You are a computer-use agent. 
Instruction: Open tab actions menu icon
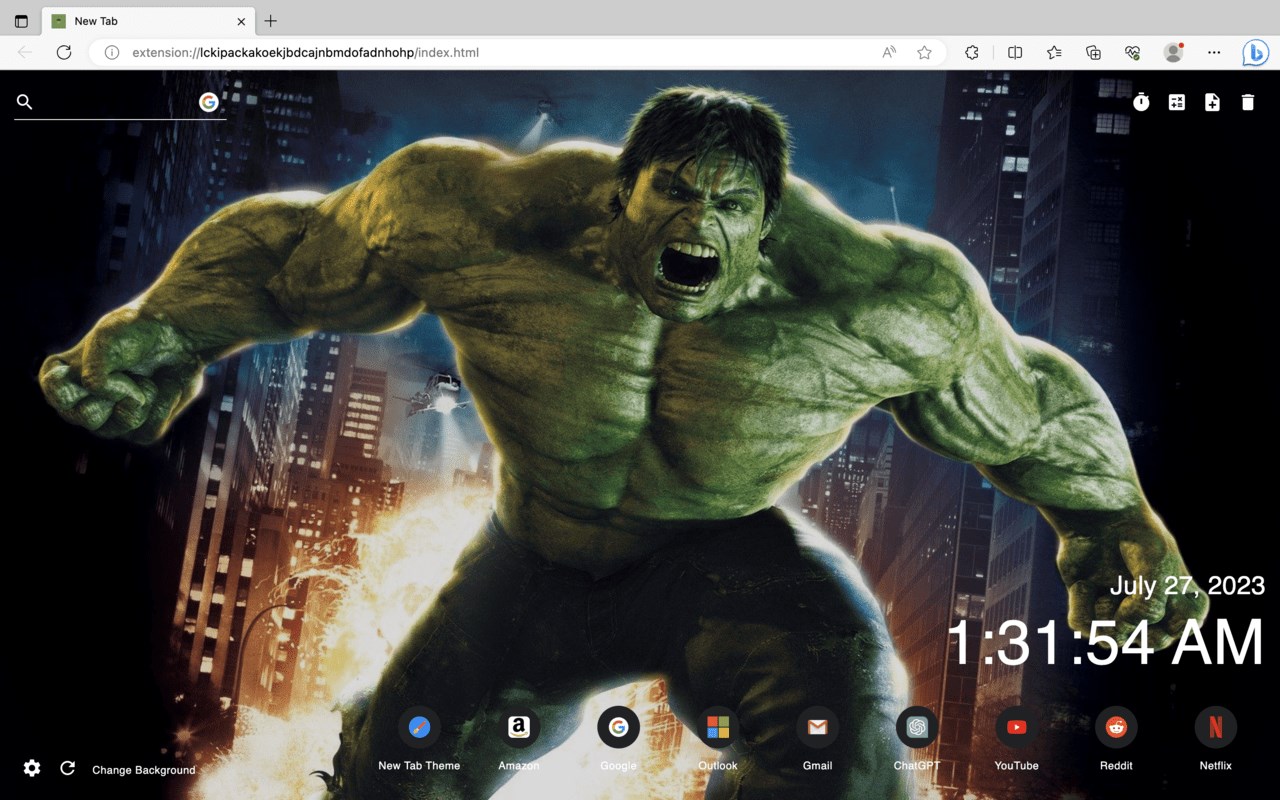click(21, 21)
